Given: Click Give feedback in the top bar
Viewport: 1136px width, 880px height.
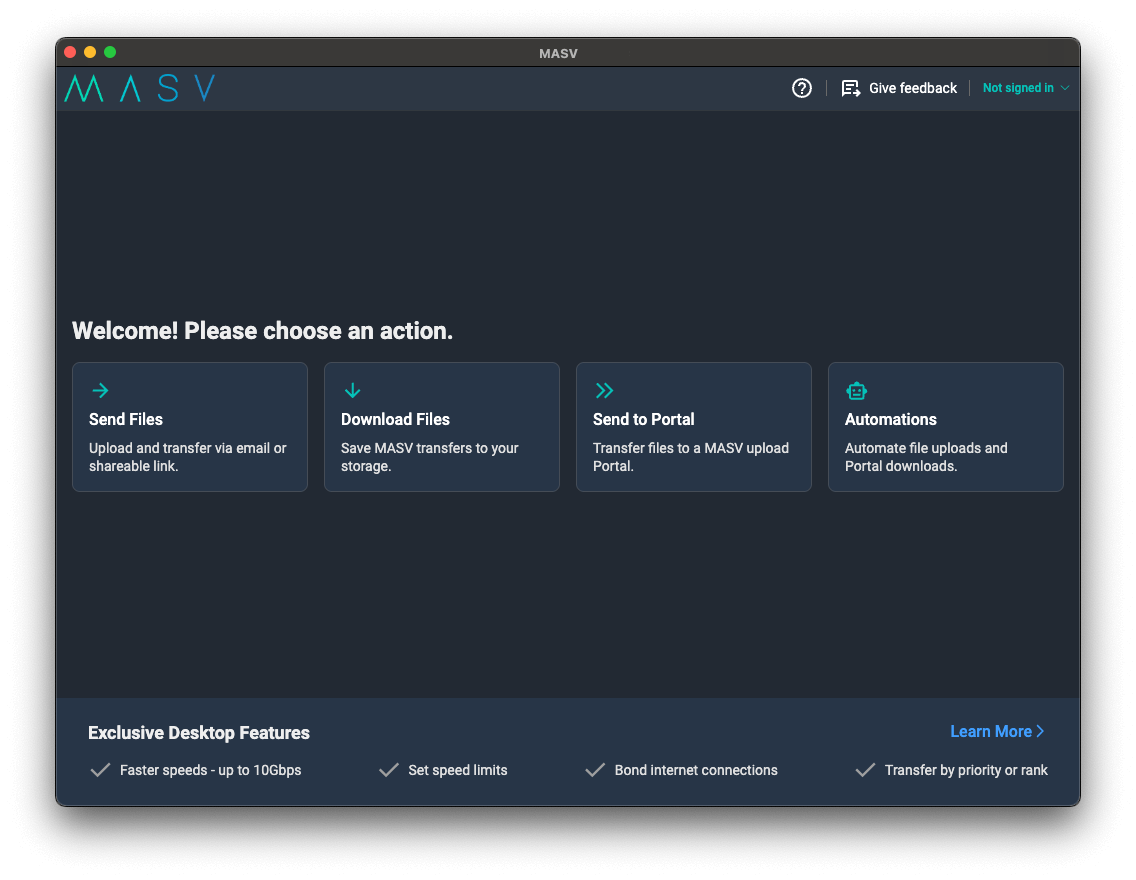Looking at the screenshot, I should [x=911, y=88].
